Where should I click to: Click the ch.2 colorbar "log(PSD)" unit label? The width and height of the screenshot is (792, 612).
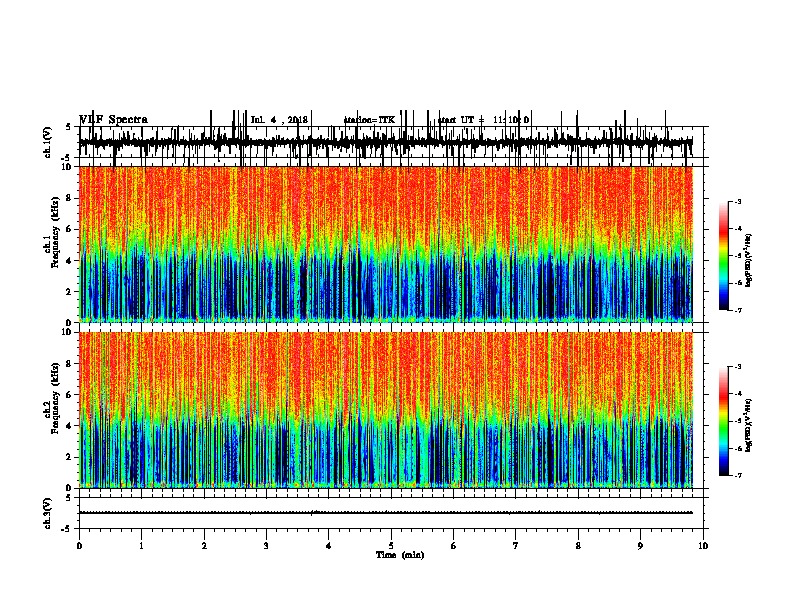[749, 426]
